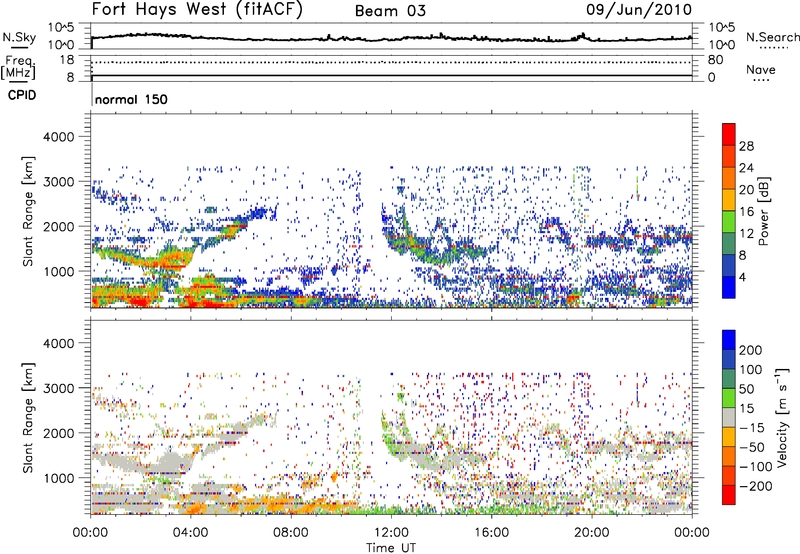
Task: Click the 'N.Search' legend label
Action: pos(773,37)
